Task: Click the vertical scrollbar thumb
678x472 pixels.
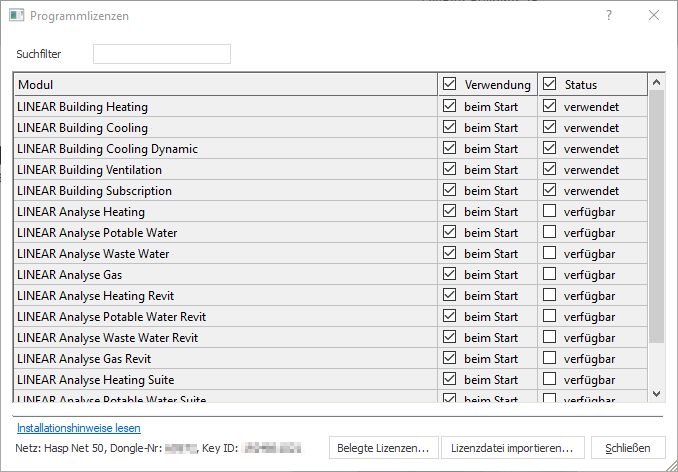Action: [x=656, y=216]
